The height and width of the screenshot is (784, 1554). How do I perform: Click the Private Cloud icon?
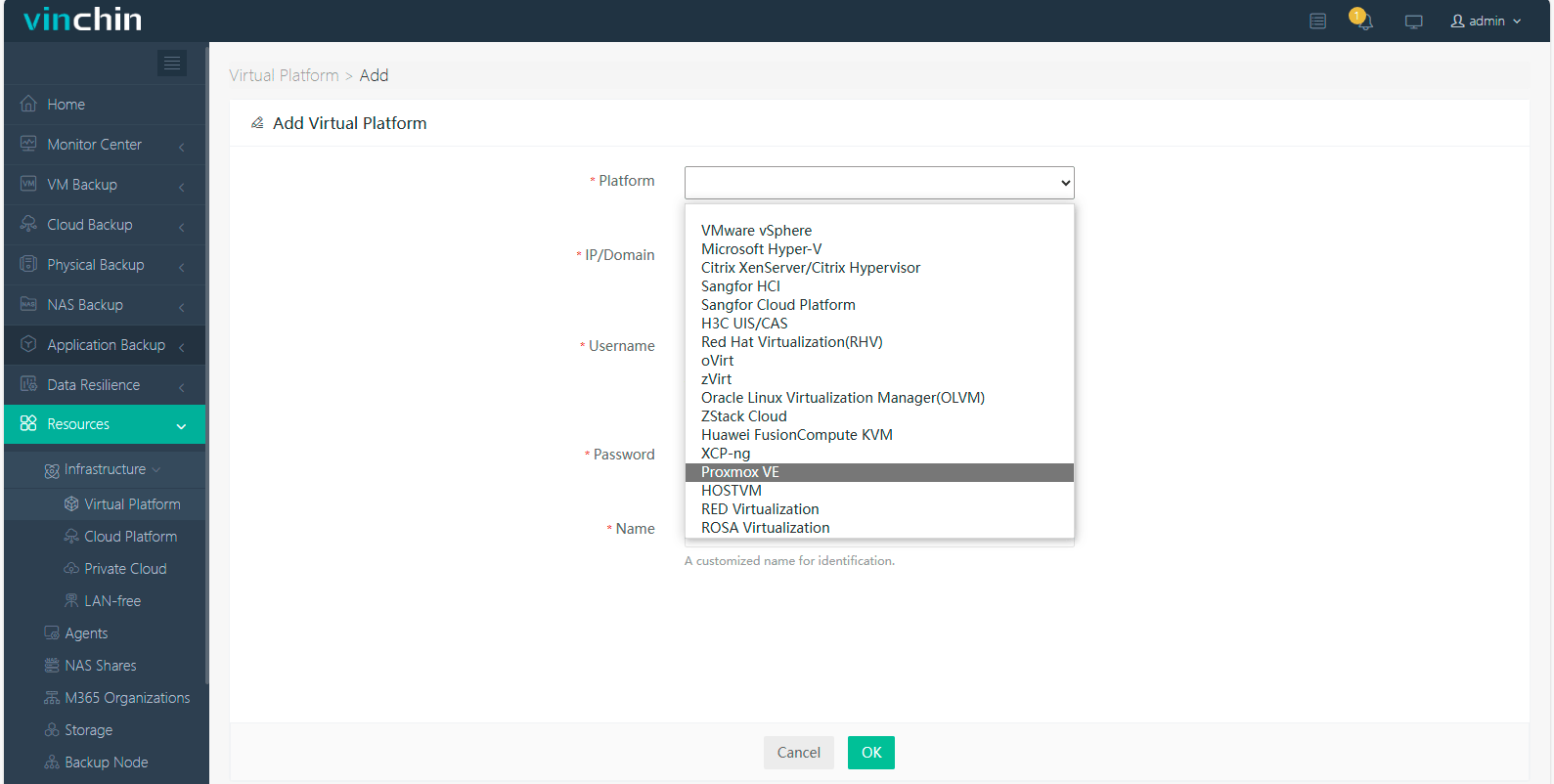tap(71, 568)
